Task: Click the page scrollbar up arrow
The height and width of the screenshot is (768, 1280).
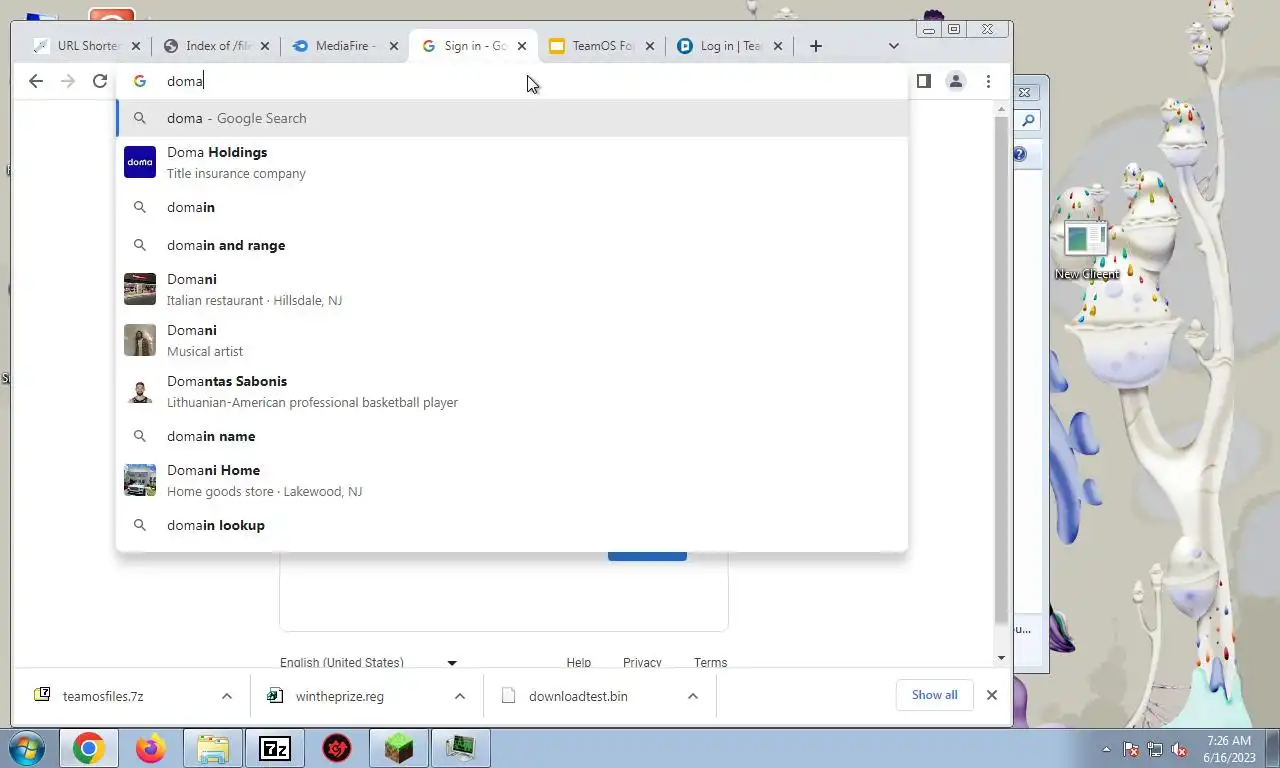Action: point(1002,108)
